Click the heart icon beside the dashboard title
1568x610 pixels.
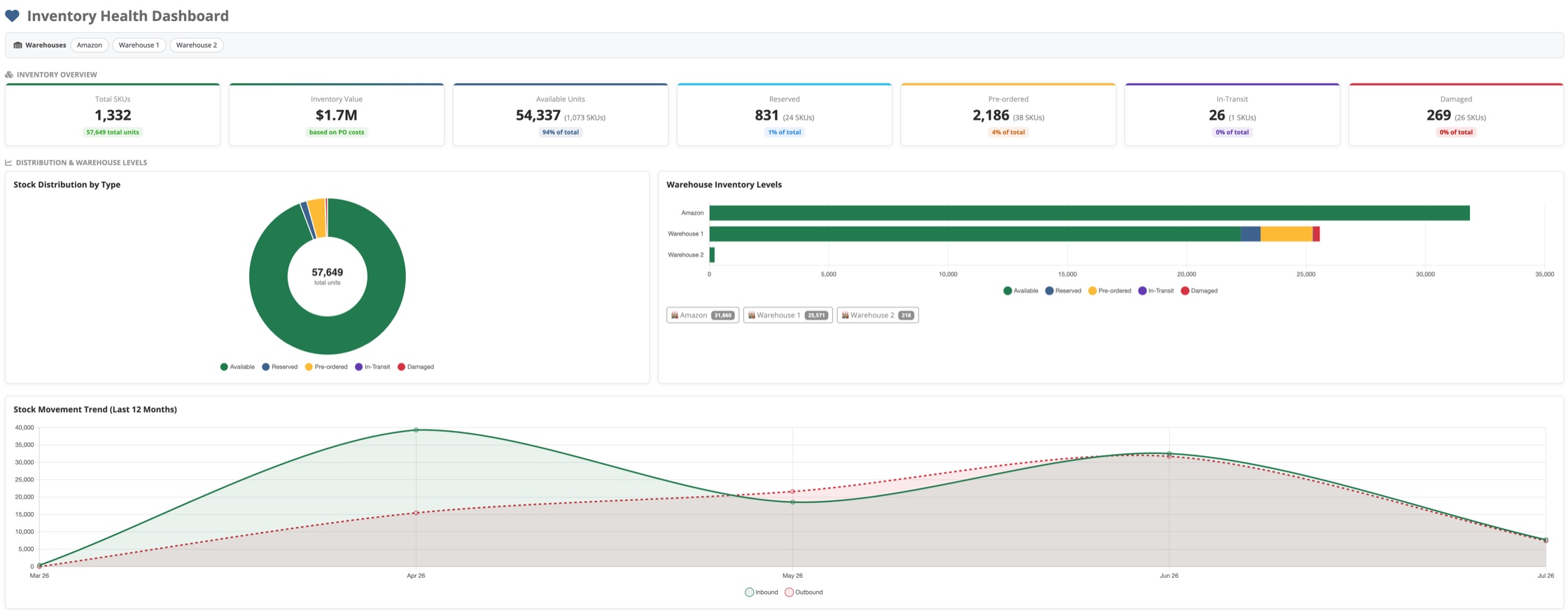tap(12, 16)
